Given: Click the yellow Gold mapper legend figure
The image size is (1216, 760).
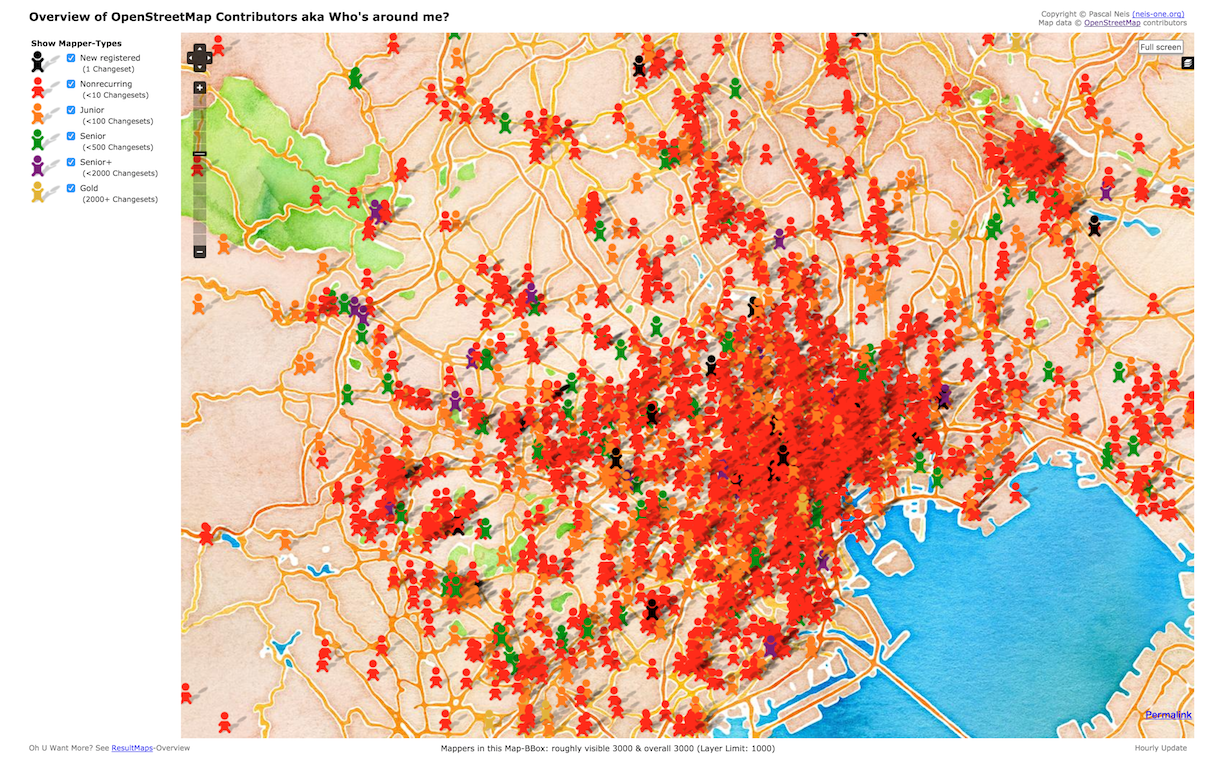Looking at the screenshot, I should (38, 192).
